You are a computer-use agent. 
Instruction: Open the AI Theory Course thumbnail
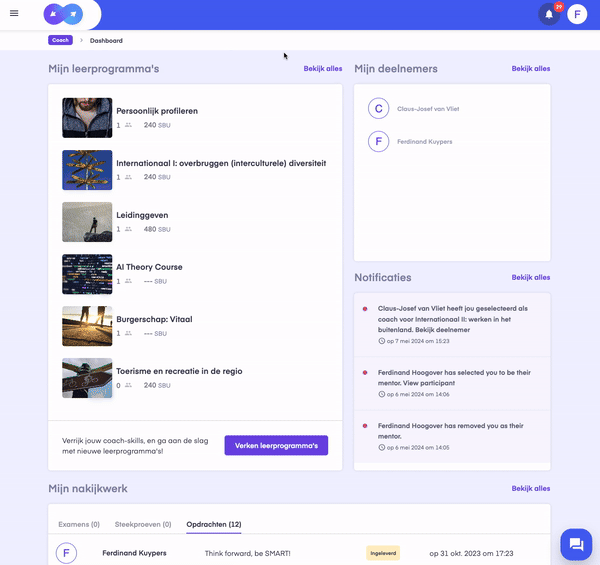pos(87,274)
